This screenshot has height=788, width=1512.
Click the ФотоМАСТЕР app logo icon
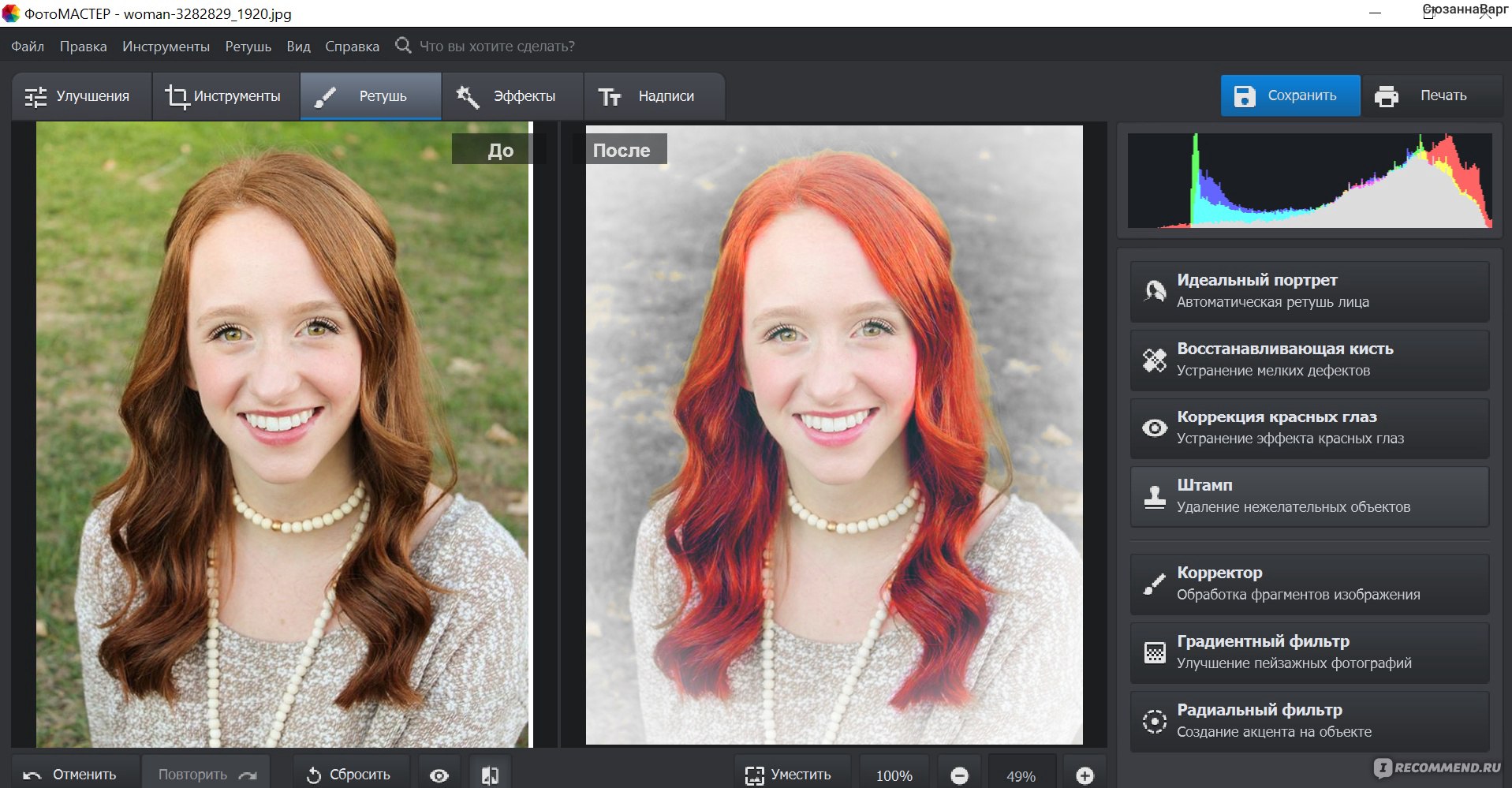point(11,13)
